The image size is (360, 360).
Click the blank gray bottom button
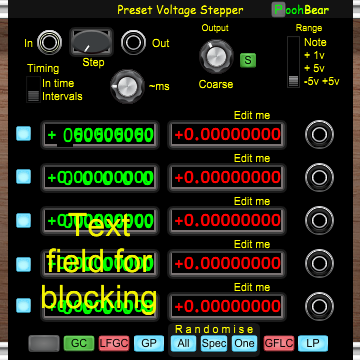[x=44, y=343]
